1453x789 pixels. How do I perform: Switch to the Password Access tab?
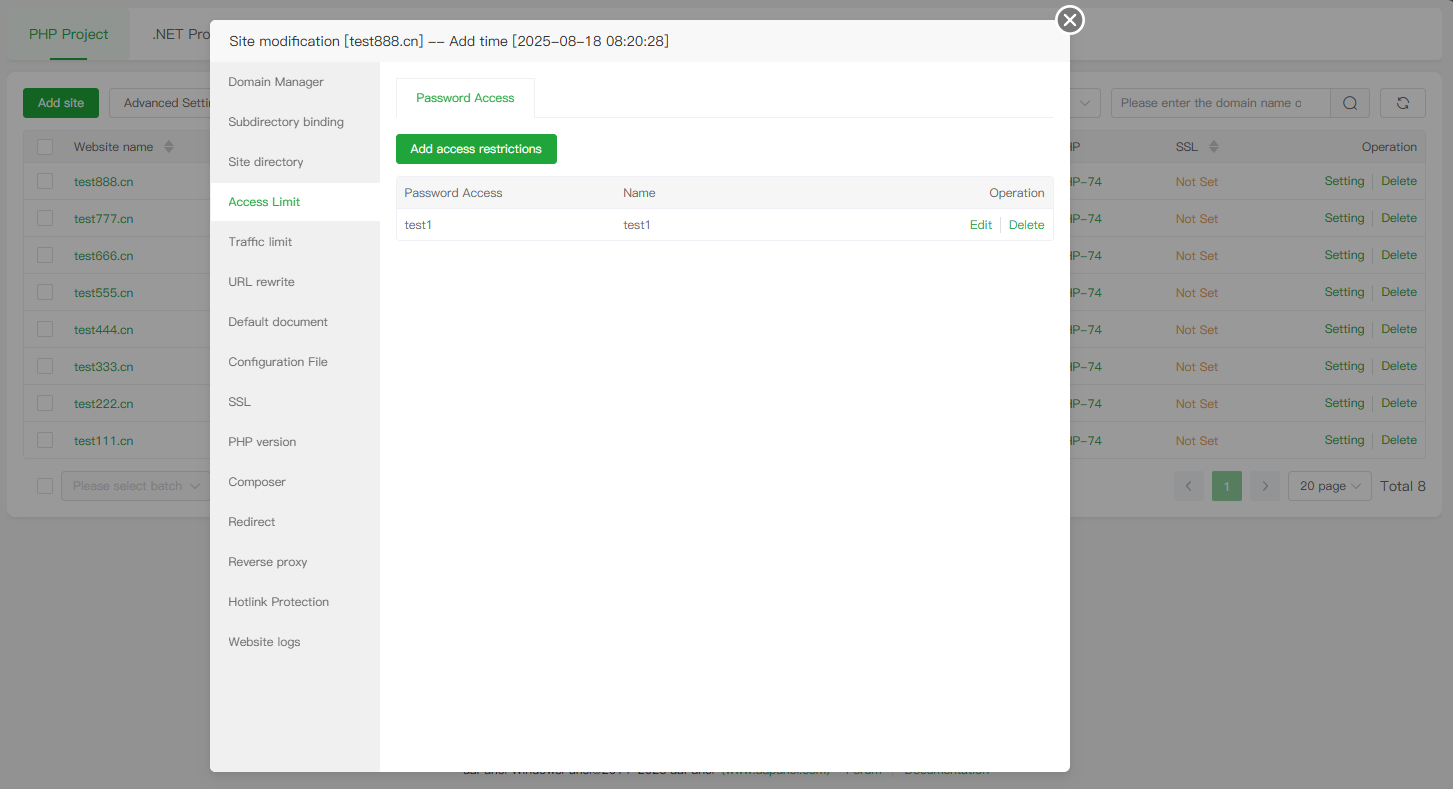point(465,98)
